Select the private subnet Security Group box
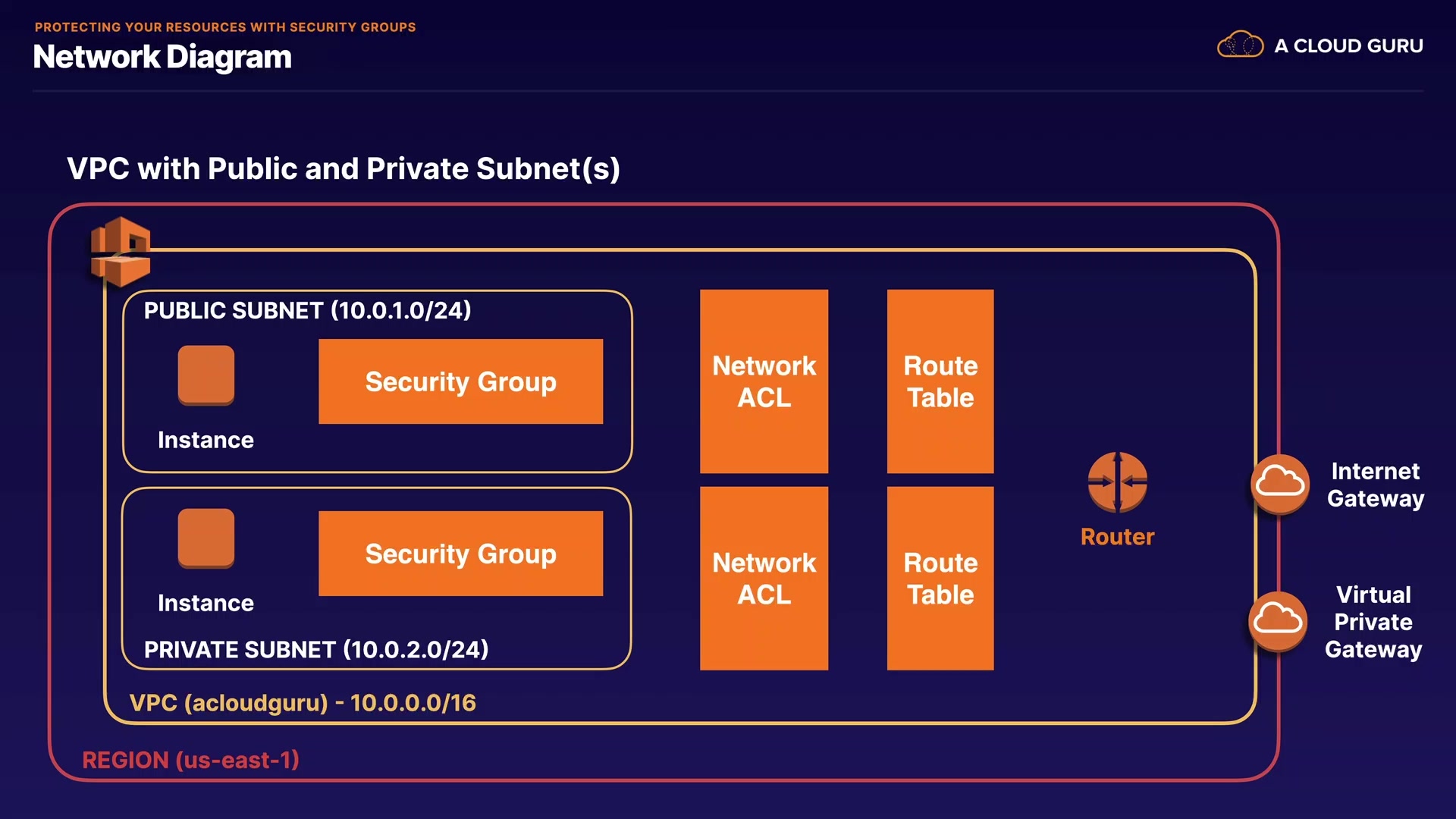 (460, 554)
